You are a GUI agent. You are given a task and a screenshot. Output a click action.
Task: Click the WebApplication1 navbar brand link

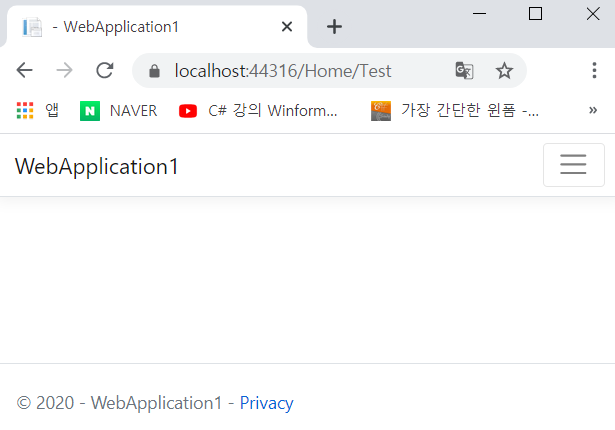97,166
